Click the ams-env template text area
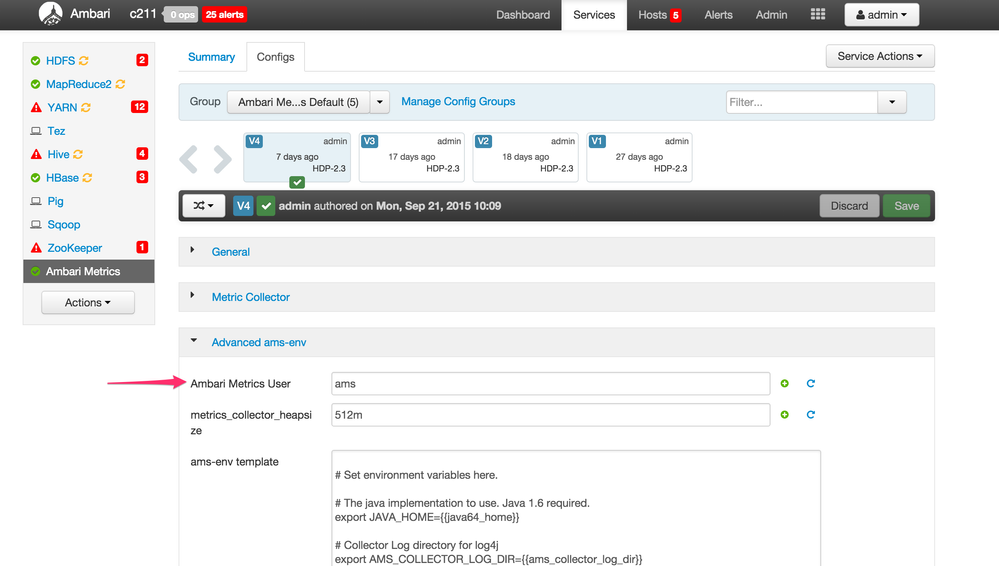The image size is (999, 566). (576, 508)
